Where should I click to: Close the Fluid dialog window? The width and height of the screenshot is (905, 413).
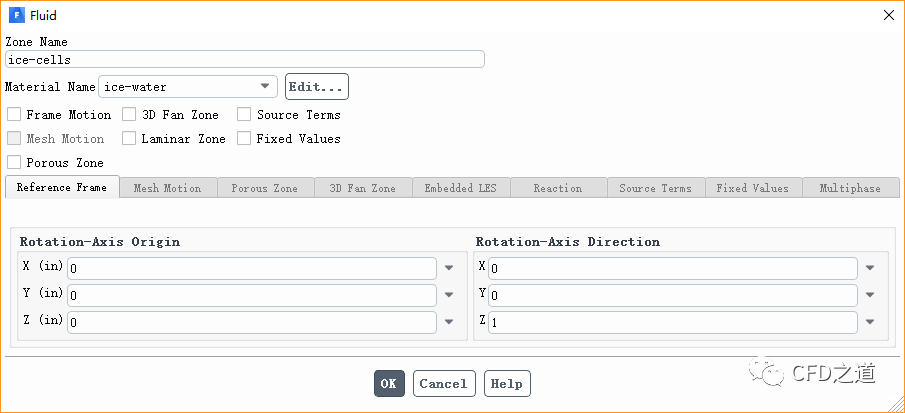click(888, 15)
